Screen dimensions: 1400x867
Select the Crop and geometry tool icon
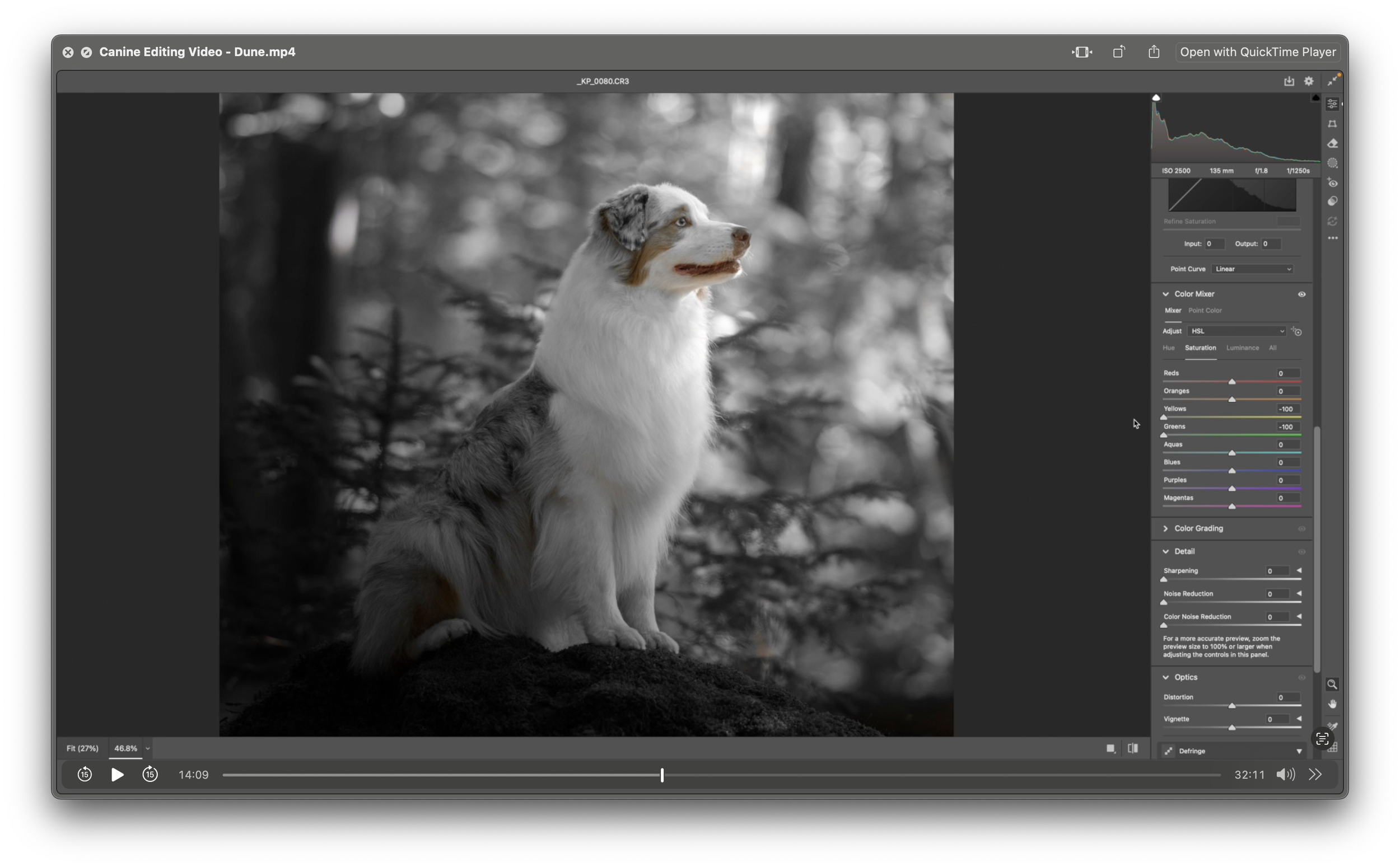[1332, 124]
